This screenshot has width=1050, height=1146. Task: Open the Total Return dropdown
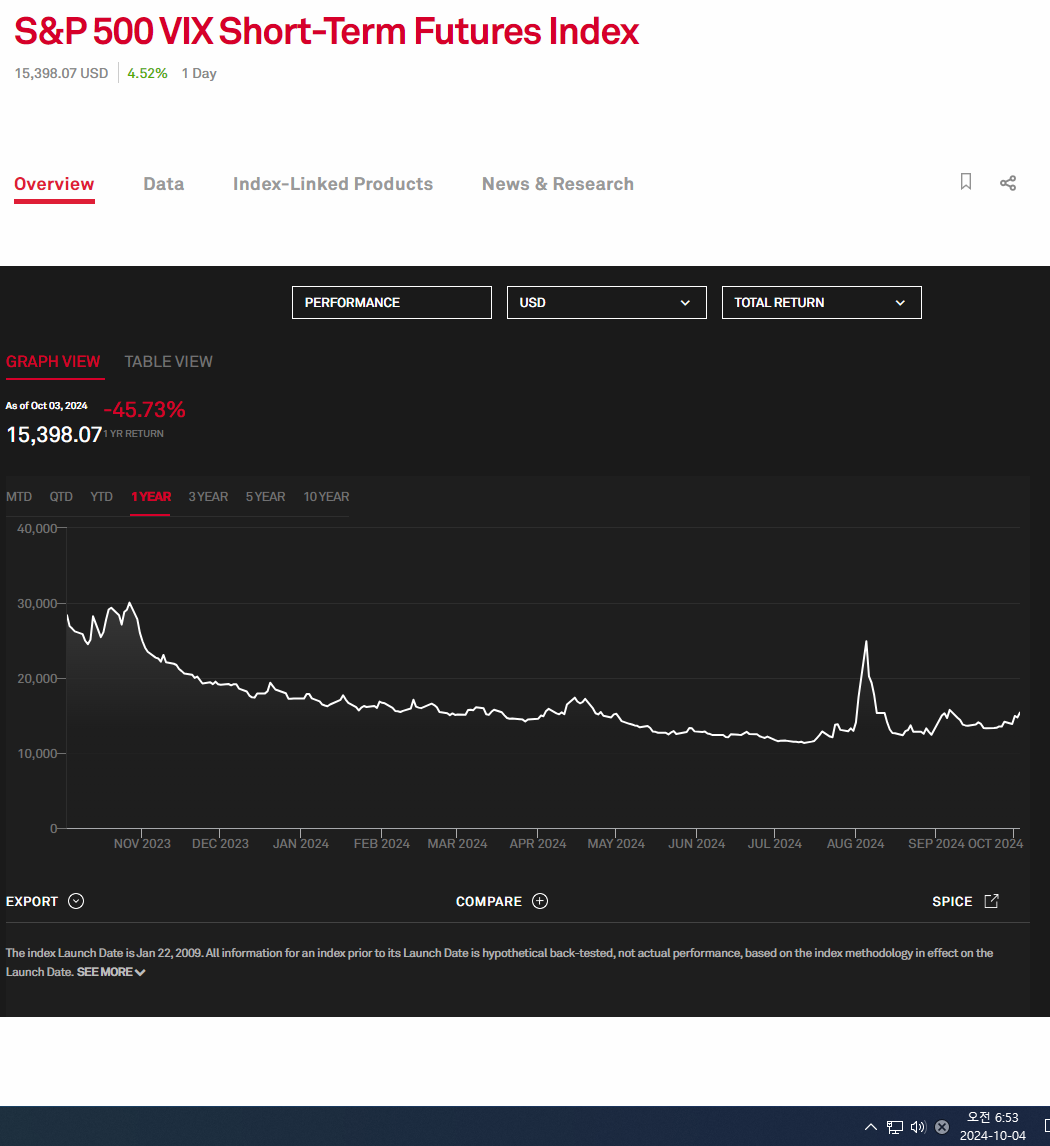[821, 303]
